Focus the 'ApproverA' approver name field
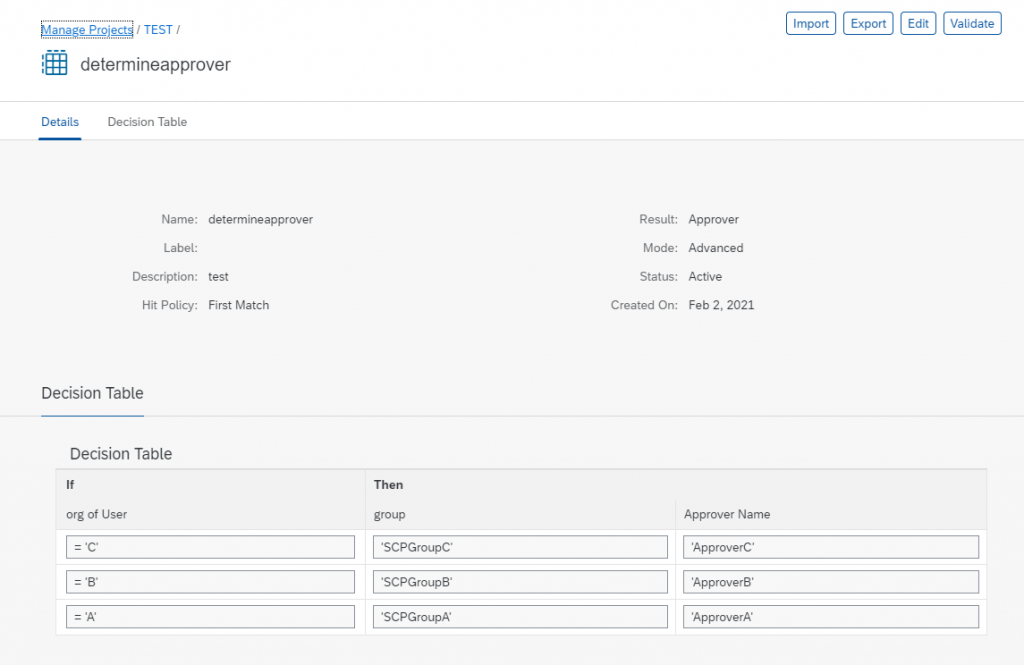This screenshot has height=665, width=1024. [x=831, y=617]
